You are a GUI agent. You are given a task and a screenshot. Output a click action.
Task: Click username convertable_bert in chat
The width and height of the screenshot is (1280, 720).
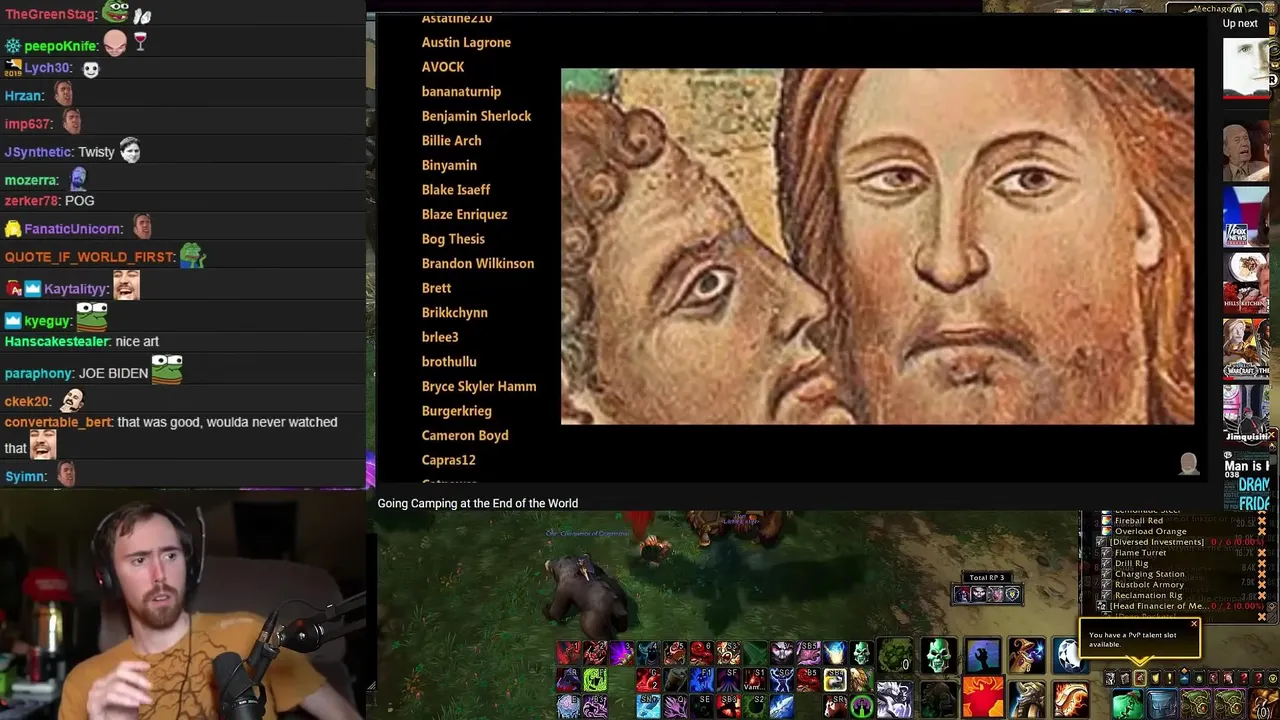(x=58, y=422)
